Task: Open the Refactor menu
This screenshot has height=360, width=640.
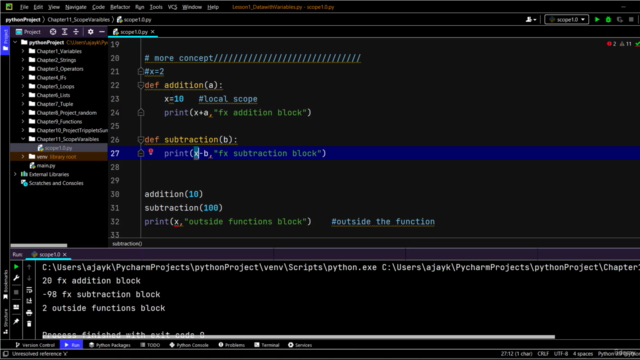Action: point(120,7)
